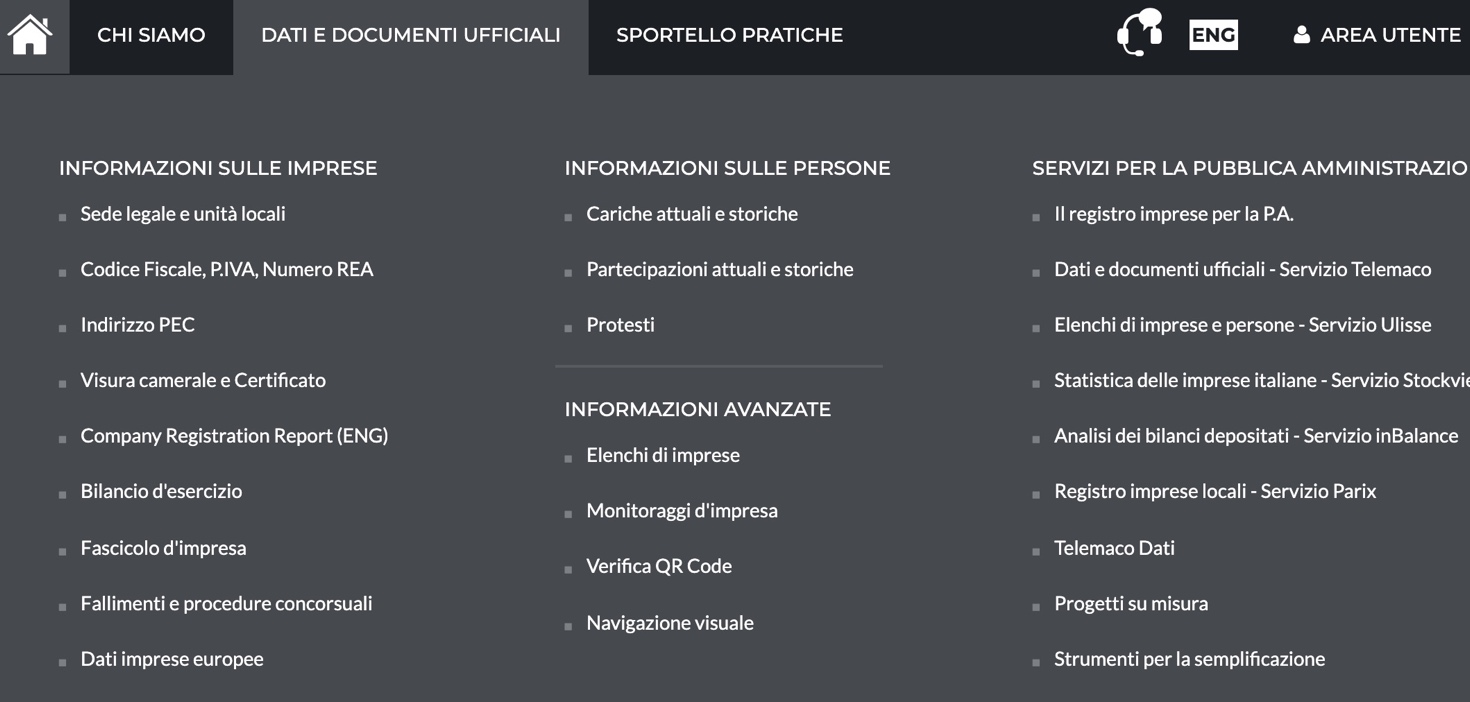Go to Indirizzo PEC page
The image size is (1470, 702).
click(x=138, y=325)
